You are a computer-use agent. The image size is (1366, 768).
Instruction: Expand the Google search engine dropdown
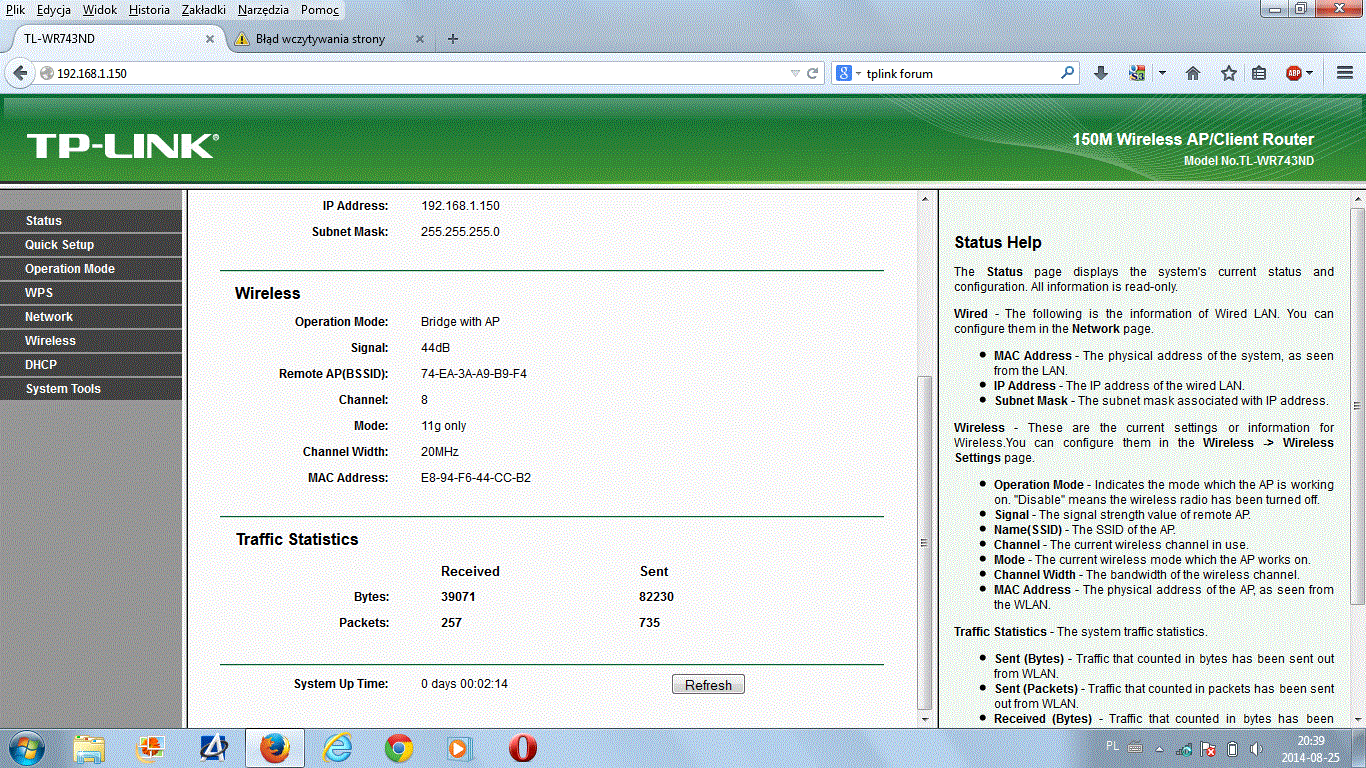(850, 73)
